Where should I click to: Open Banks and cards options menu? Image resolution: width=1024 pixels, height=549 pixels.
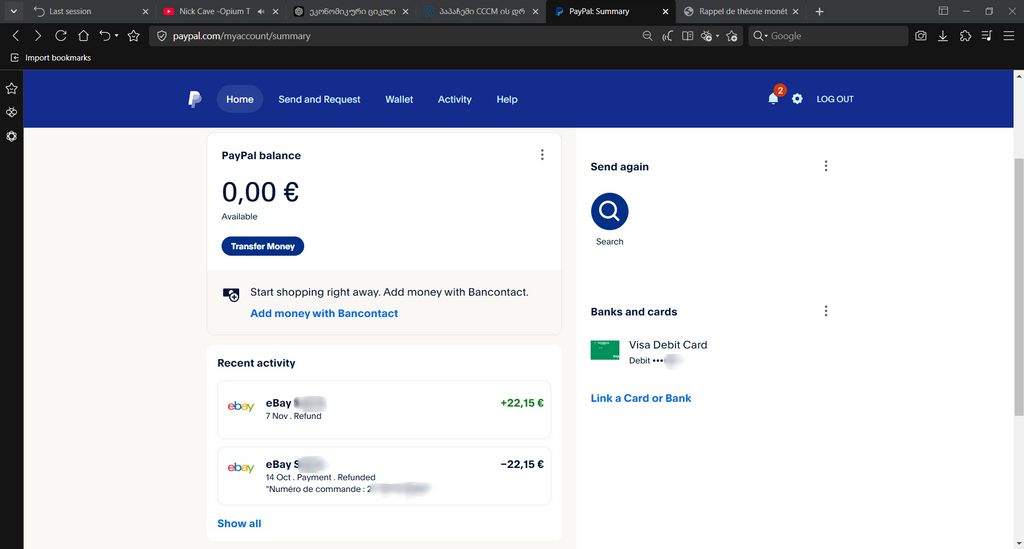825,311
